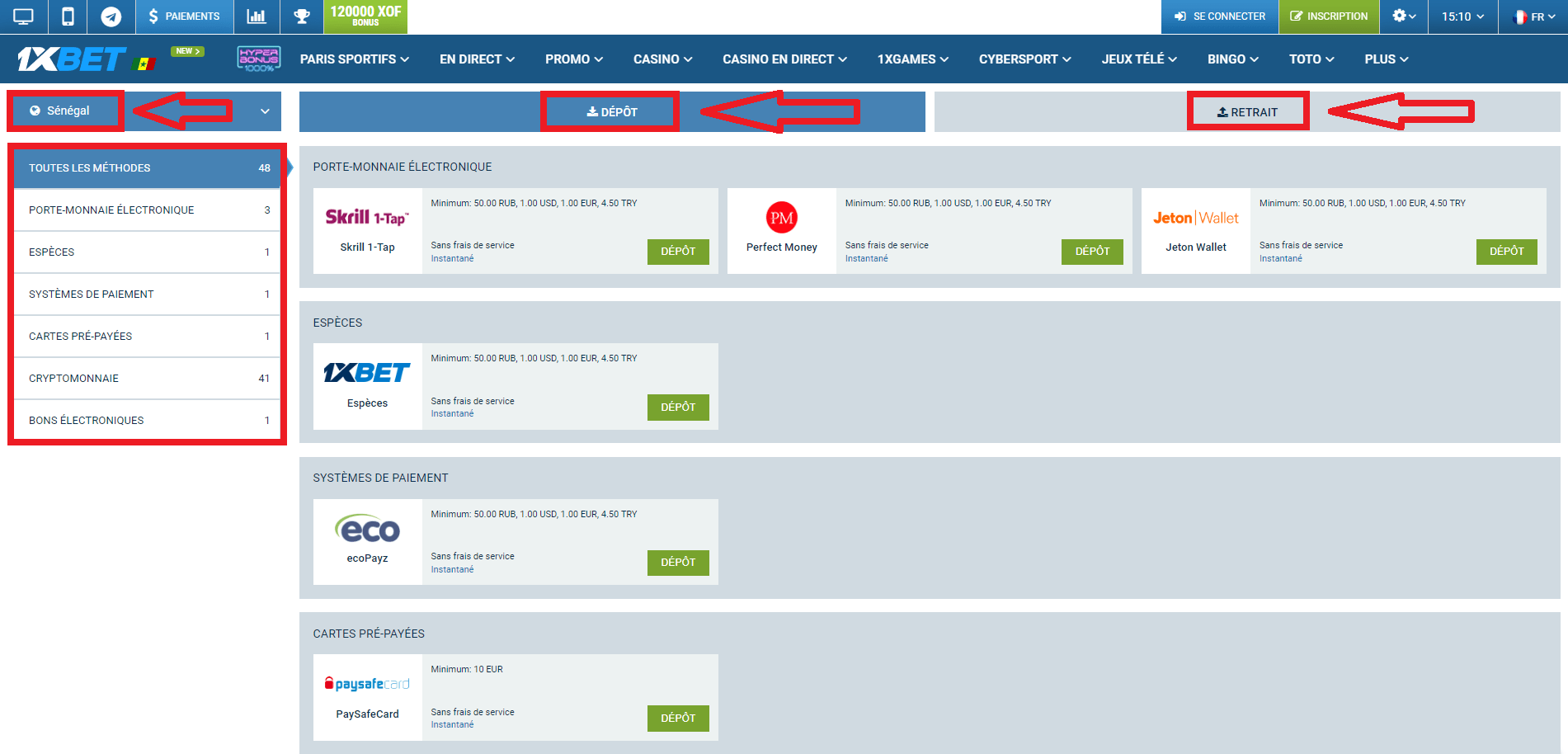Screen dimensions: 1568x754
Task: Click Dépôt button for Perfect Money
Action: [x=1092, y=252]
